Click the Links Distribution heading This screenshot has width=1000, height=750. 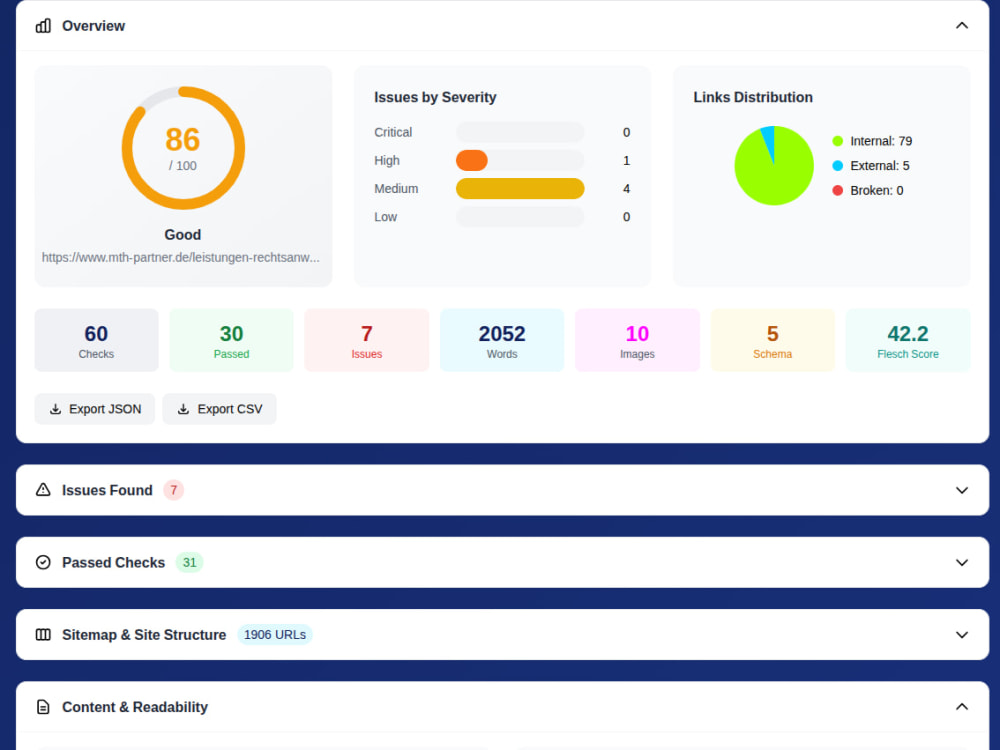click(x=753, y=98)
